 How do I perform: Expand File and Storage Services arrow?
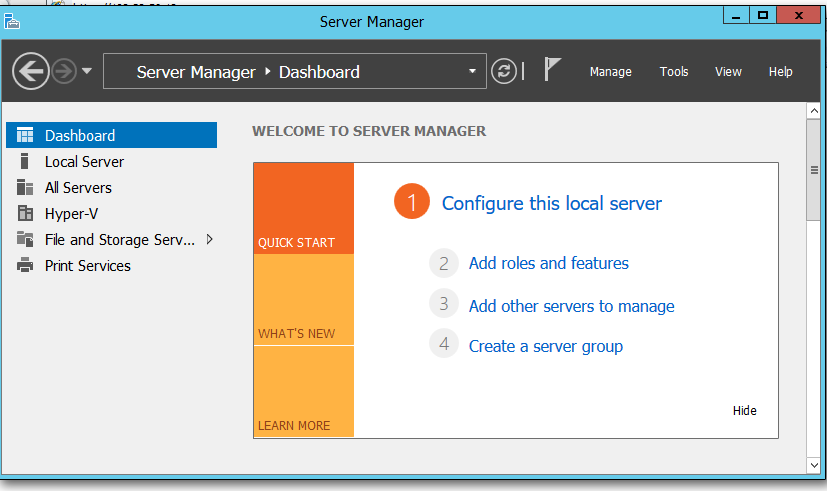tap(209, 239)
